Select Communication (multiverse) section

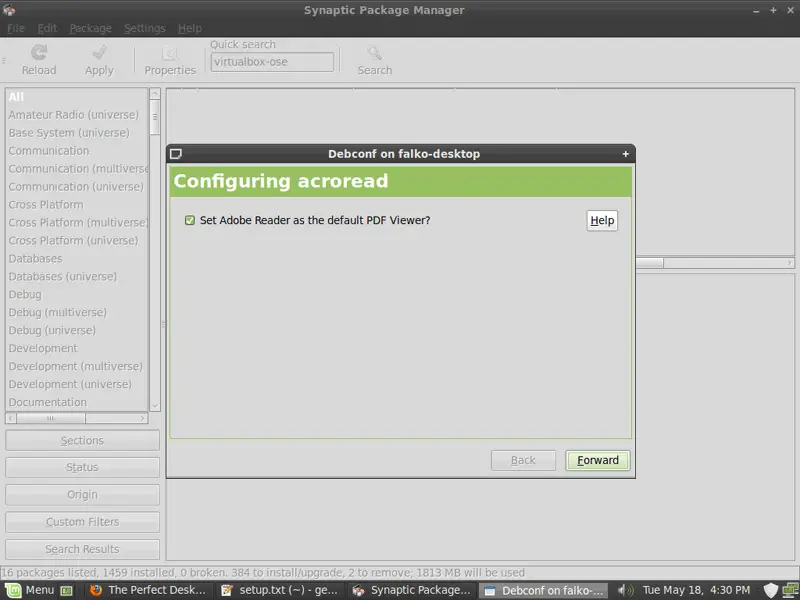point(78,168)
